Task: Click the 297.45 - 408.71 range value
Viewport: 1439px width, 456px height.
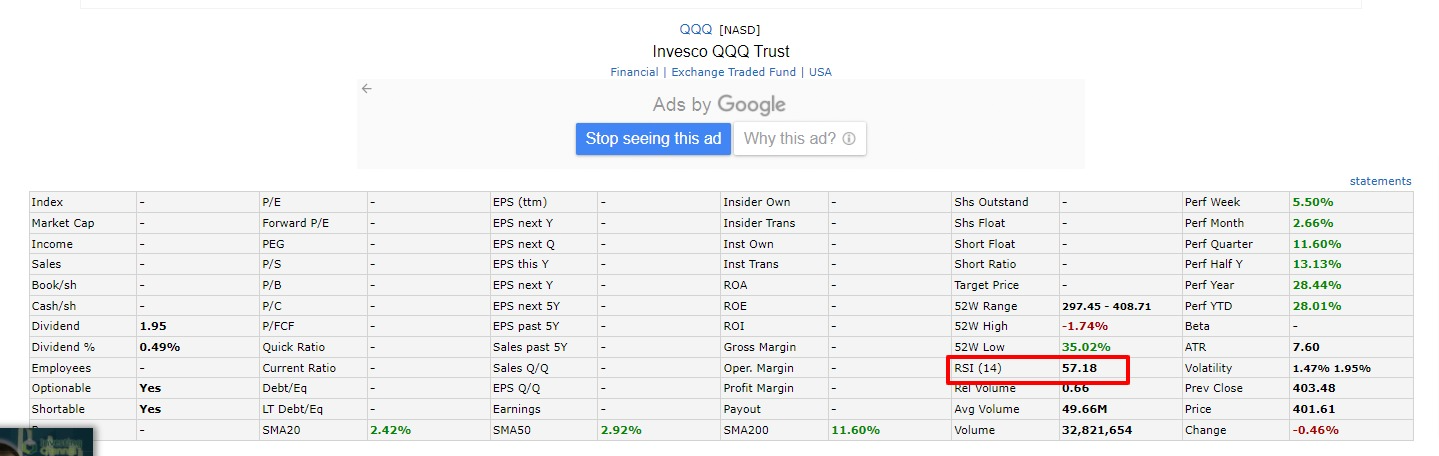Action: click(x=1106, y=306)
